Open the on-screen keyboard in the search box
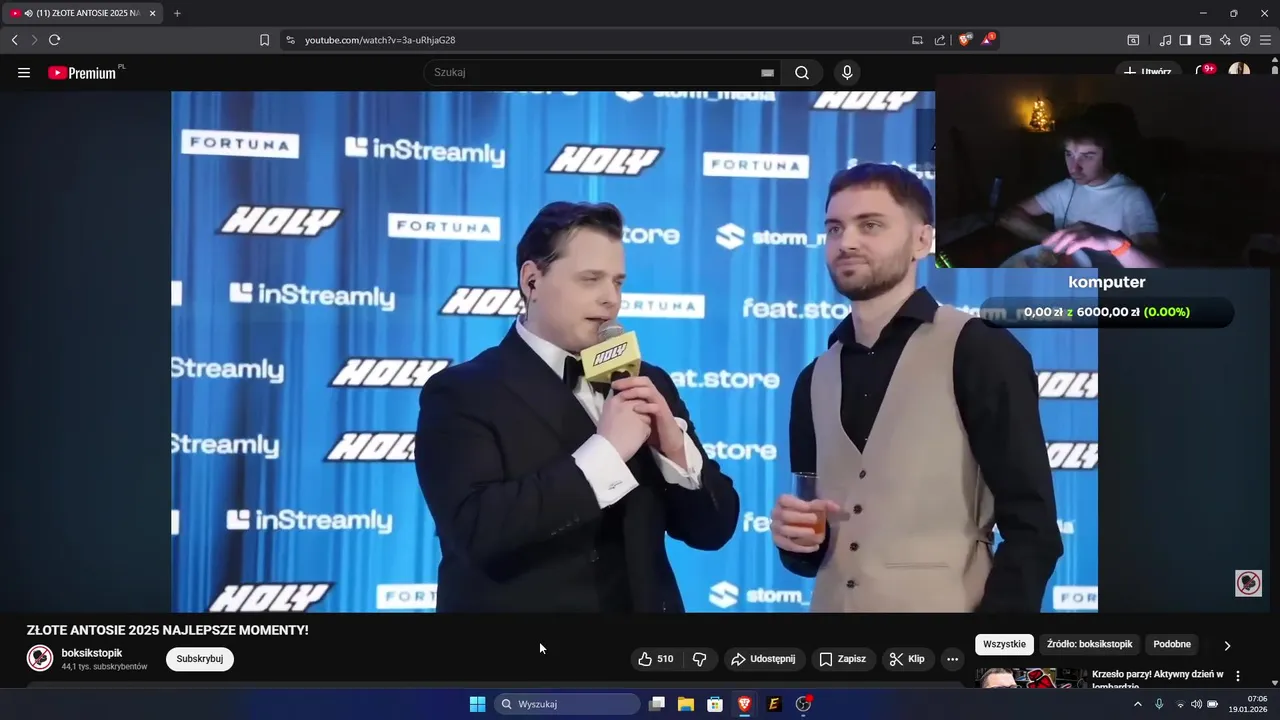 point(767,73)
